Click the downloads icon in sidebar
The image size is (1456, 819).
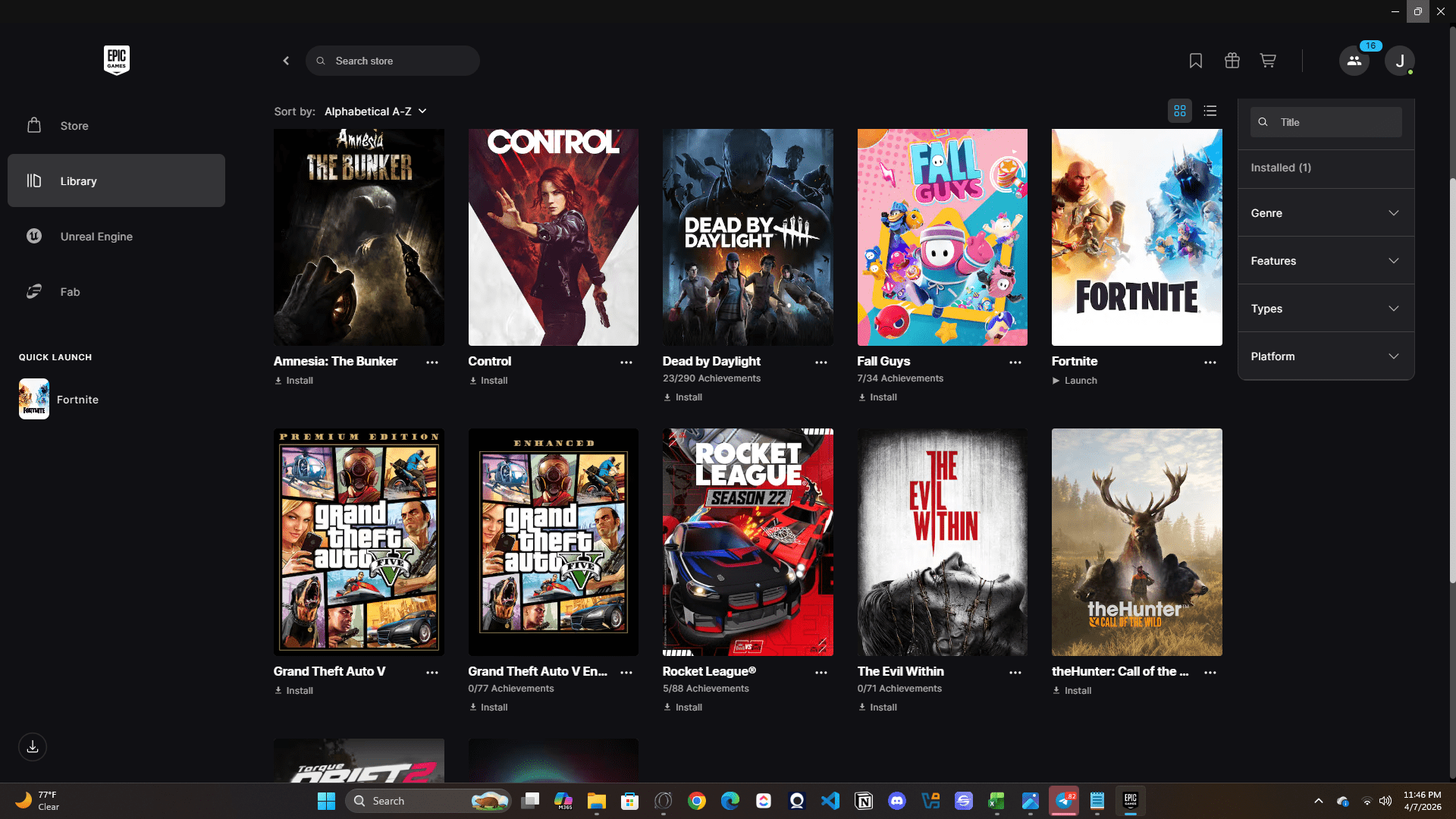[33, 747]
